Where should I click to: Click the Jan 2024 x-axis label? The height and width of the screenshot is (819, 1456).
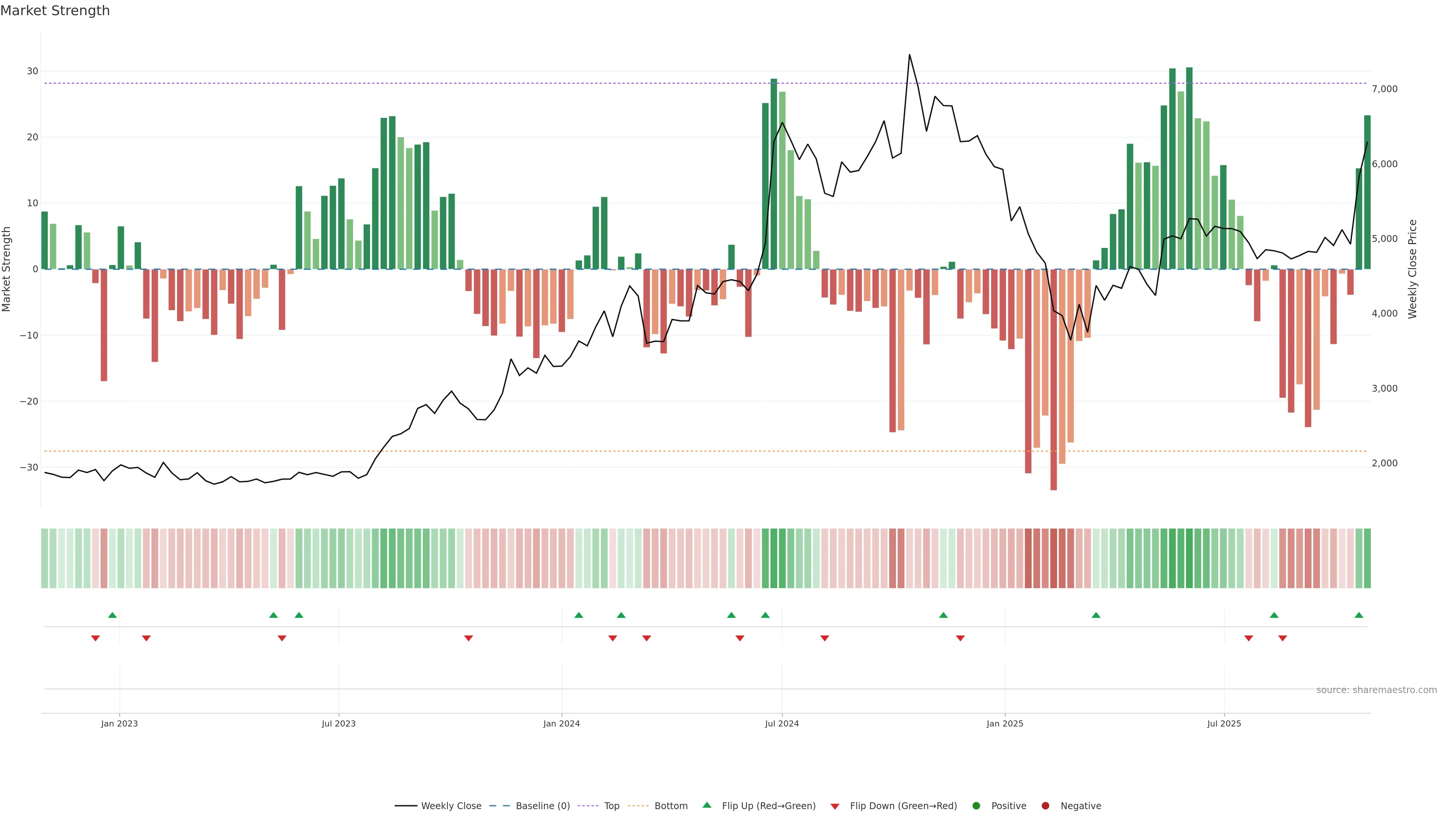coord(561,723)
